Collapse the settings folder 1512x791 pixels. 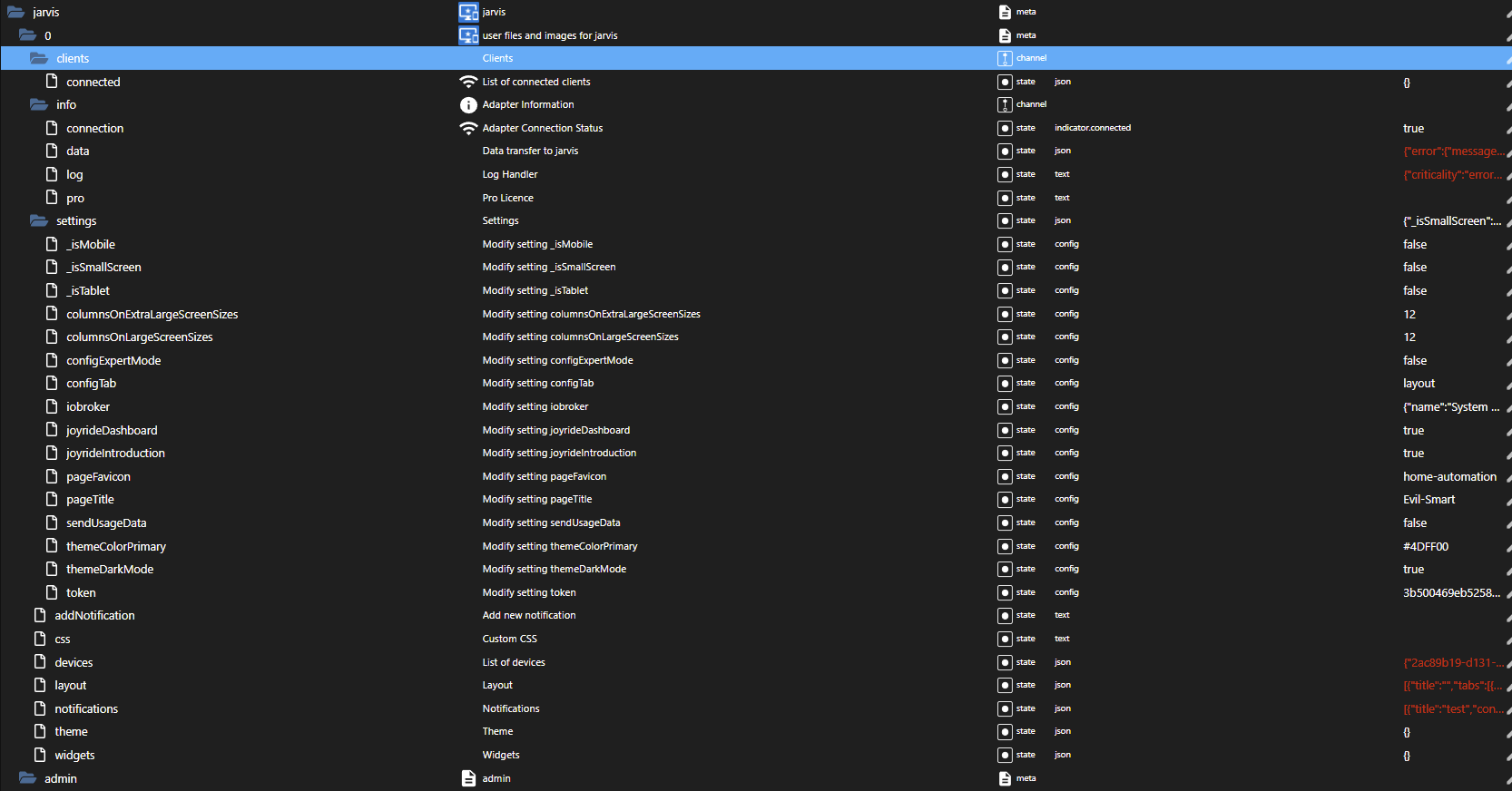[x=38, y=220]
